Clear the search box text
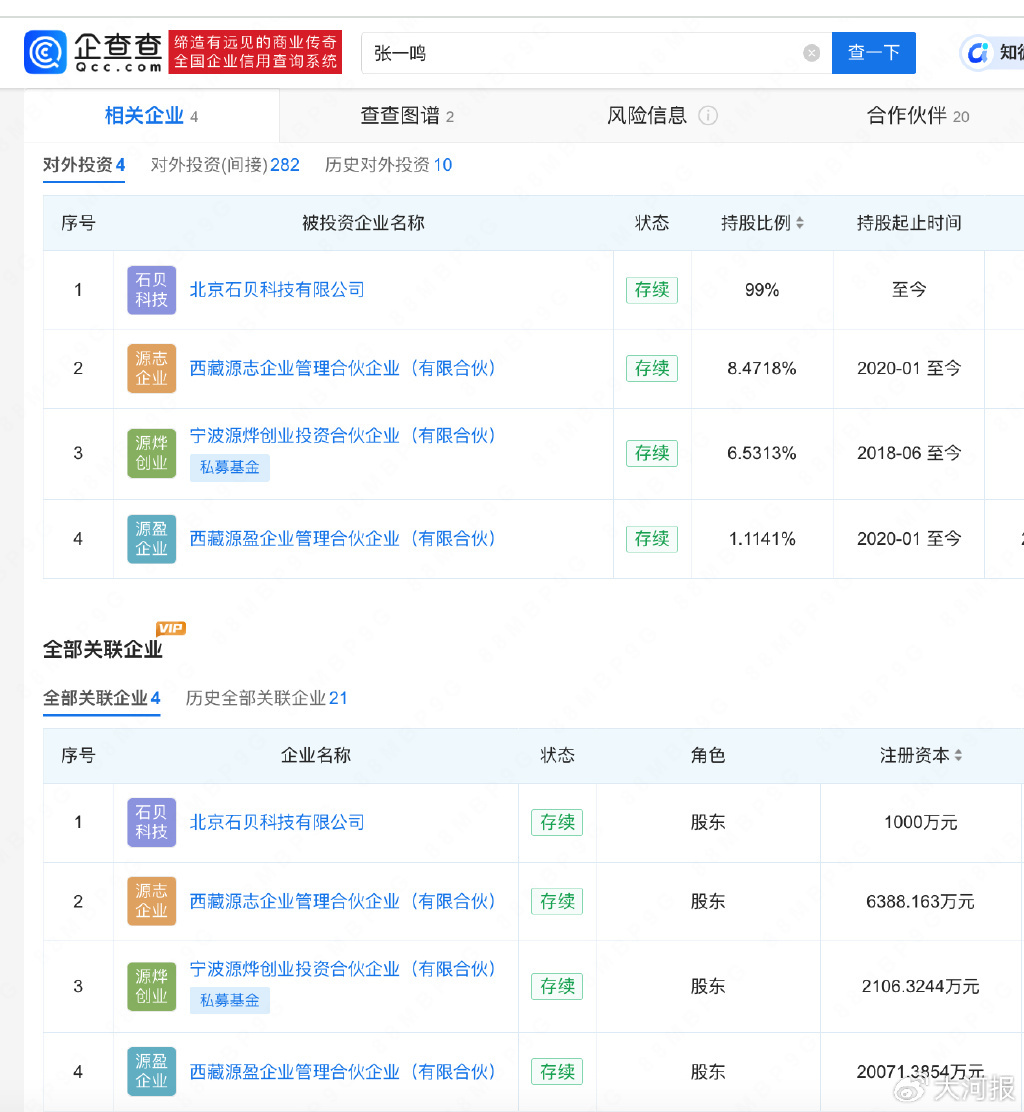Screen dimensions: 1024x1112 click(811, 53)
